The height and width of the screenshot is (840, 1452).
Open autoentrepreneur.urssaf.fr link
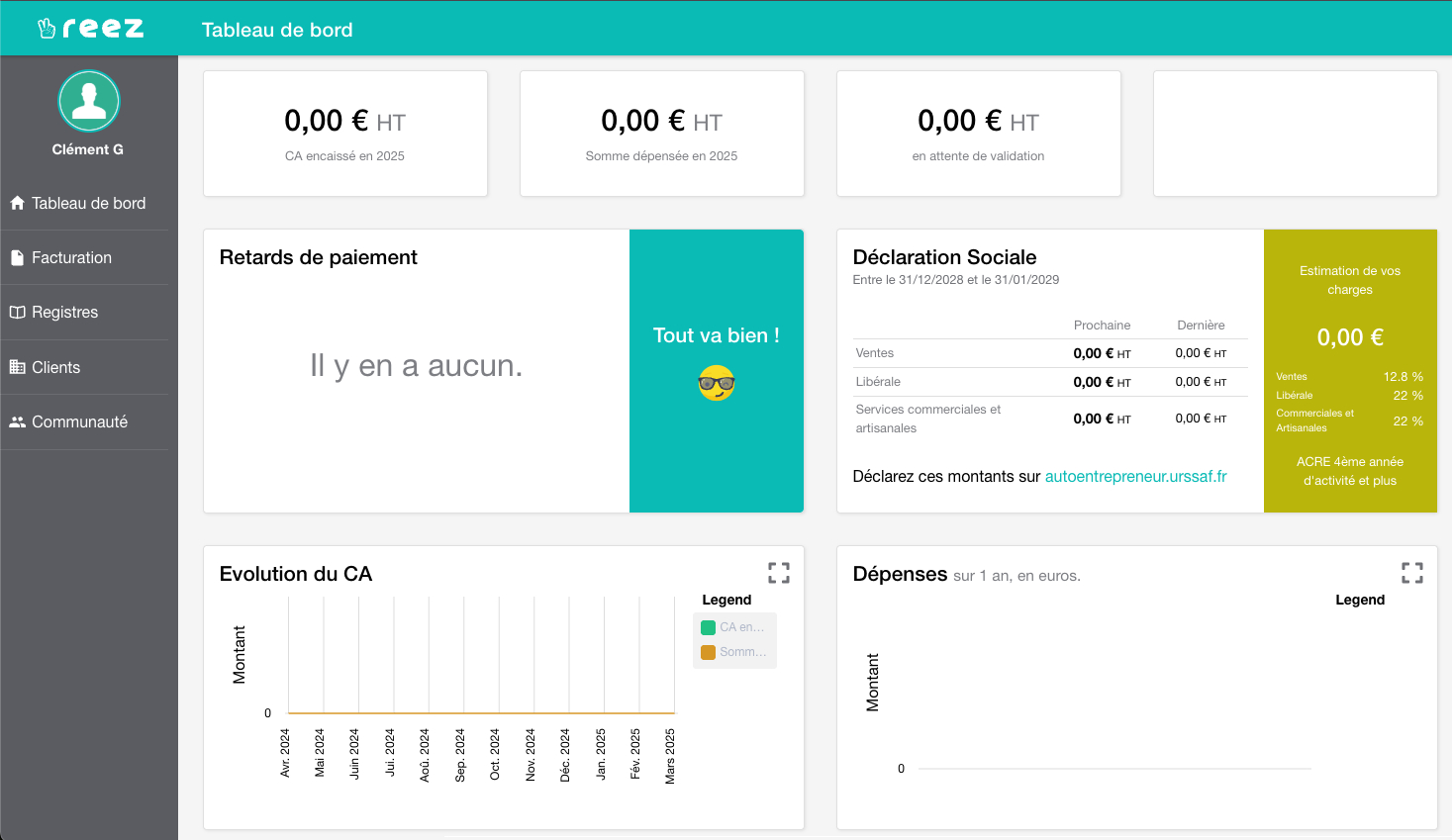tap(1135, 476)
